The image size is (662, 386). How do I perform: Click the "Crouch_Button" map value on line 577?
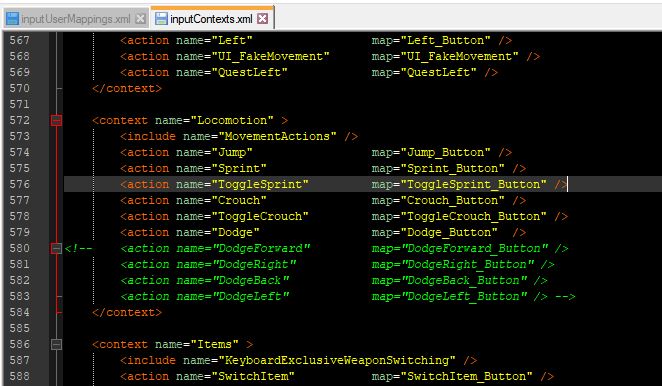(453, 201)
